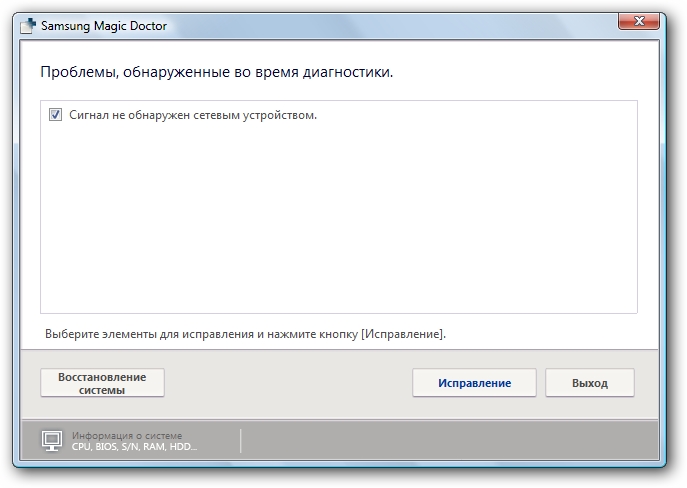The image size is (687, 488).
Task: Click the system information monitor icon
Action: 52,441
